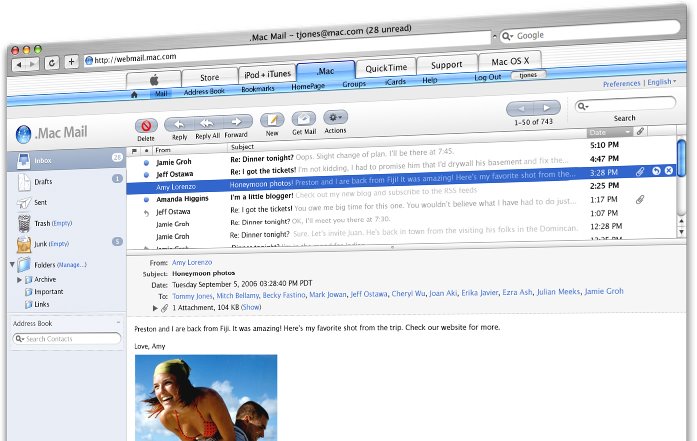Open HomePage in subnav

tap(308, 86)
